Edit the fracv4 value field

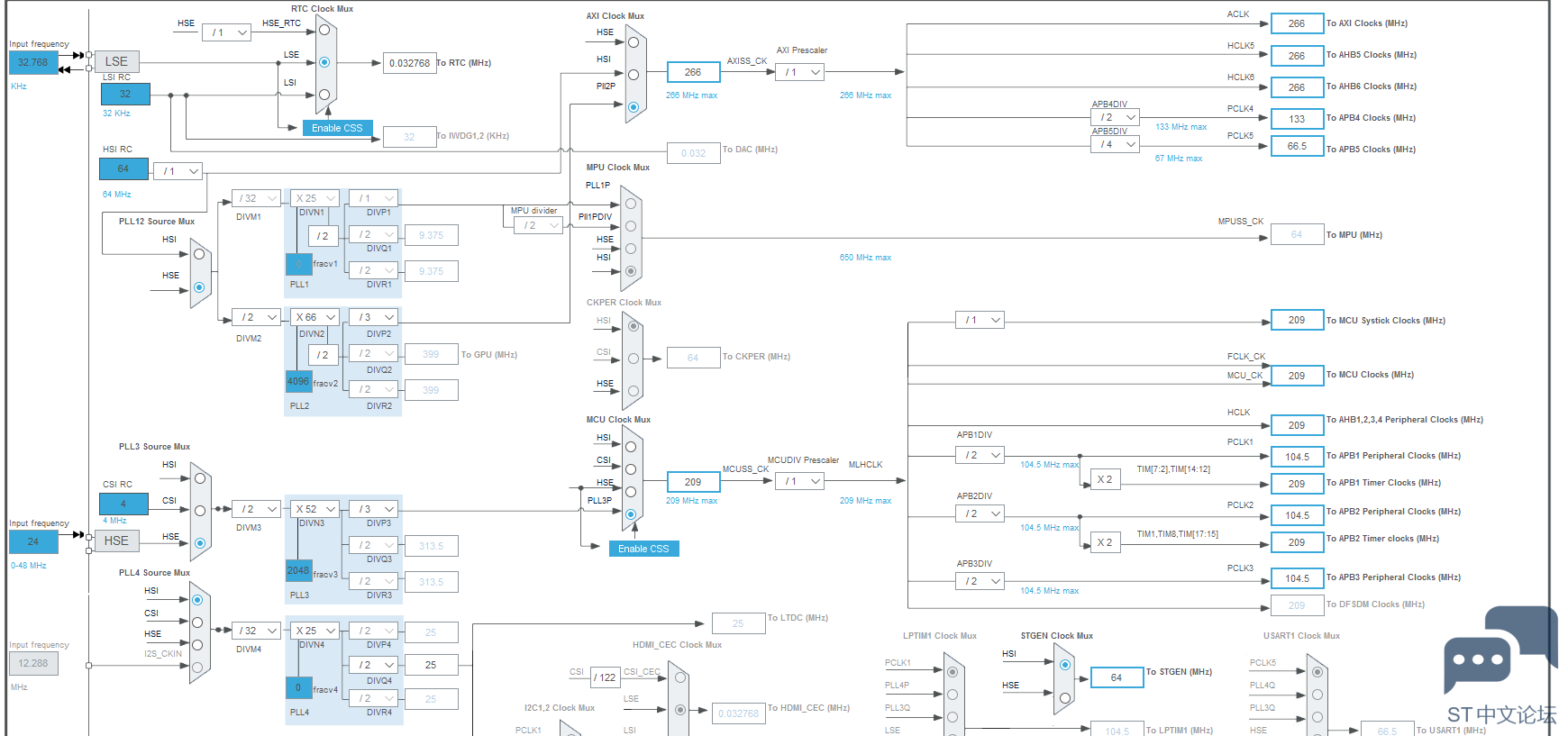coord(299,687)
